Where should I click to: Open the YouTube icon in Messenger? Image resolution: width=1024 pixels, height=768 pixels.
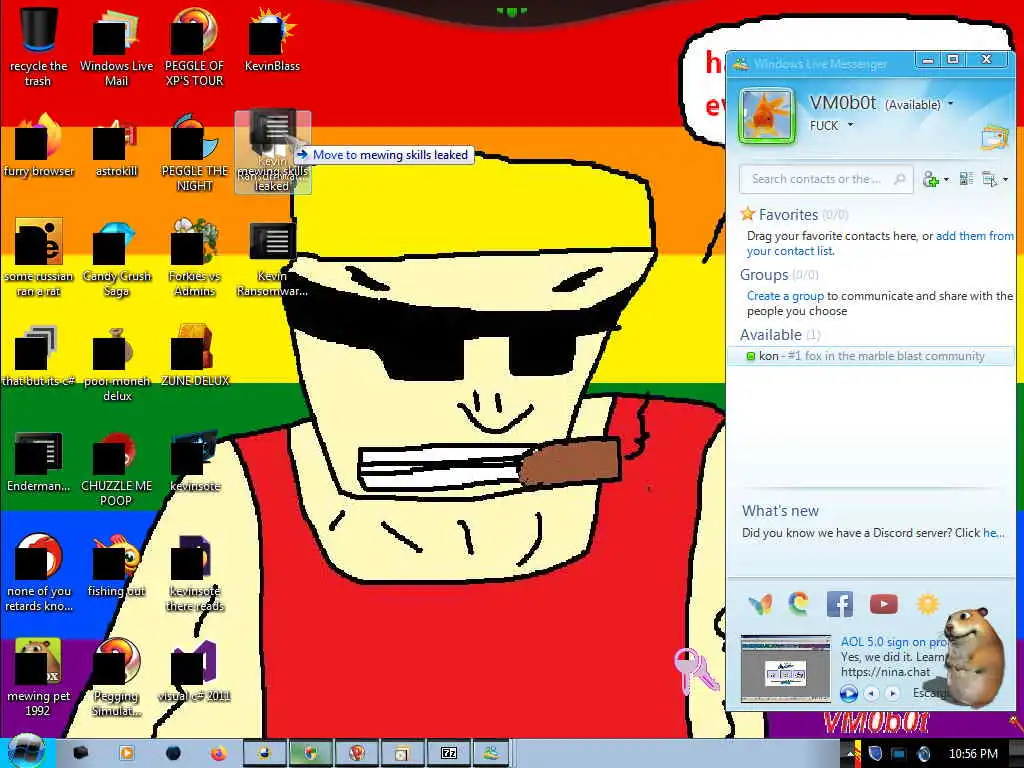pyautogui.click(x=884, y=604)
